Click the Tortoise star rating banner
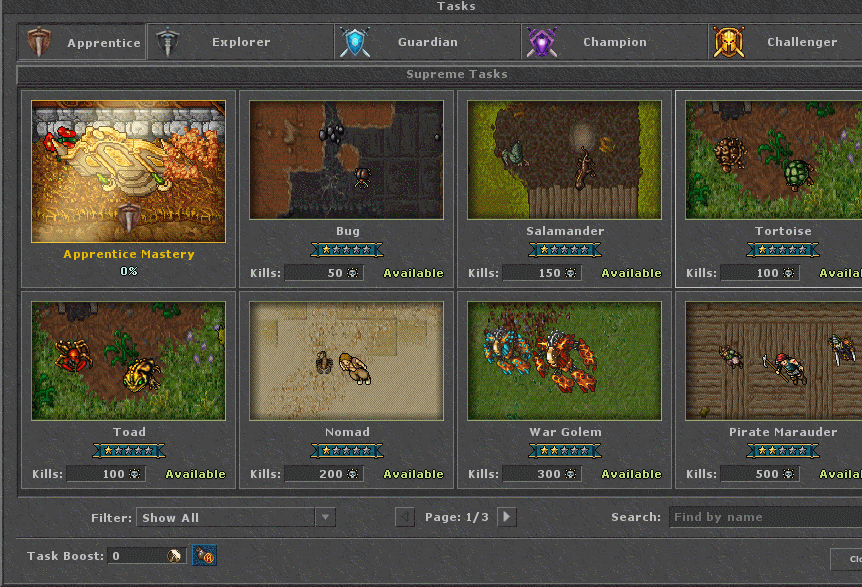Image resolution: width=862 pixels, height=587 pixels. (783, 250)
